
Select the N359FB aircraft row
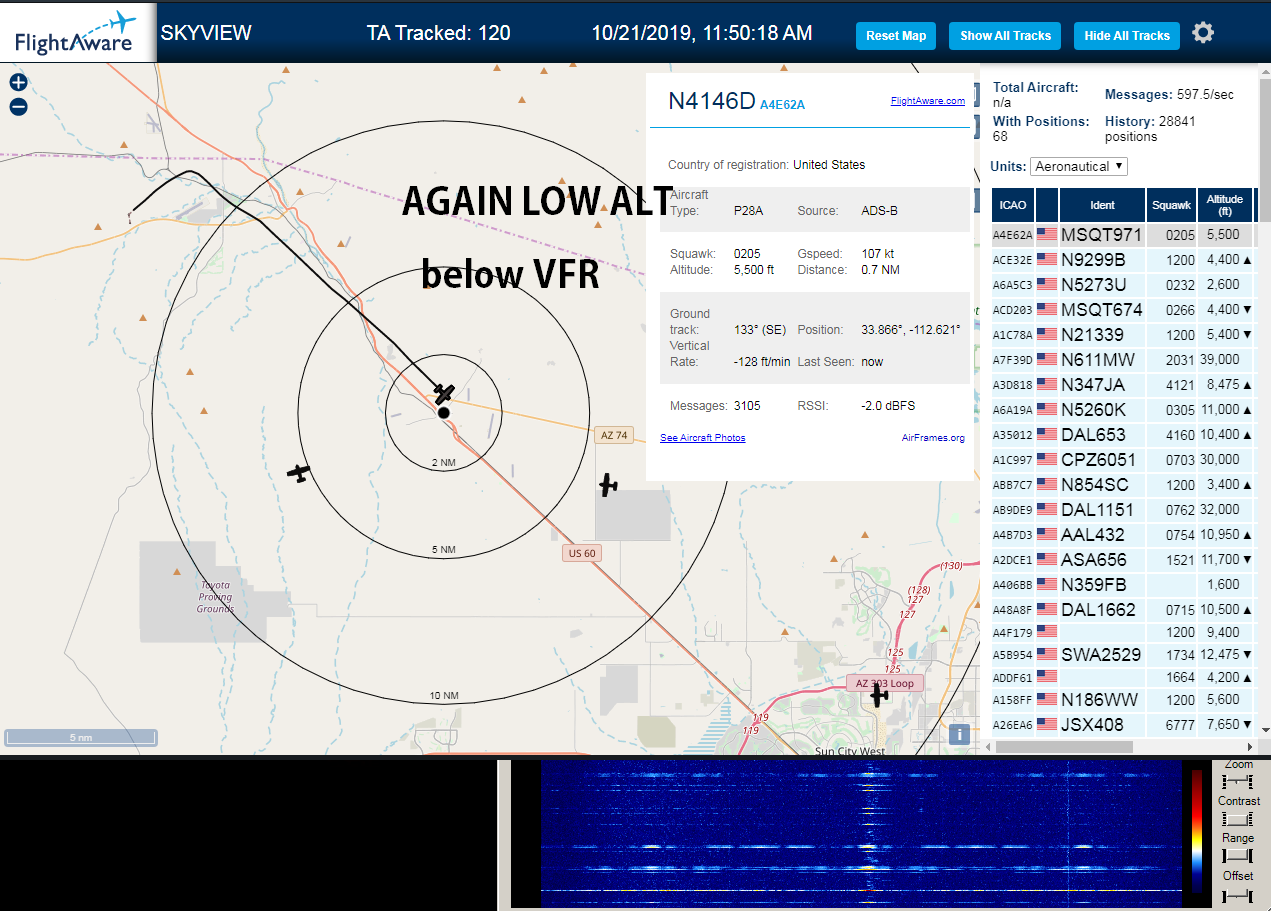point(1121,585)
